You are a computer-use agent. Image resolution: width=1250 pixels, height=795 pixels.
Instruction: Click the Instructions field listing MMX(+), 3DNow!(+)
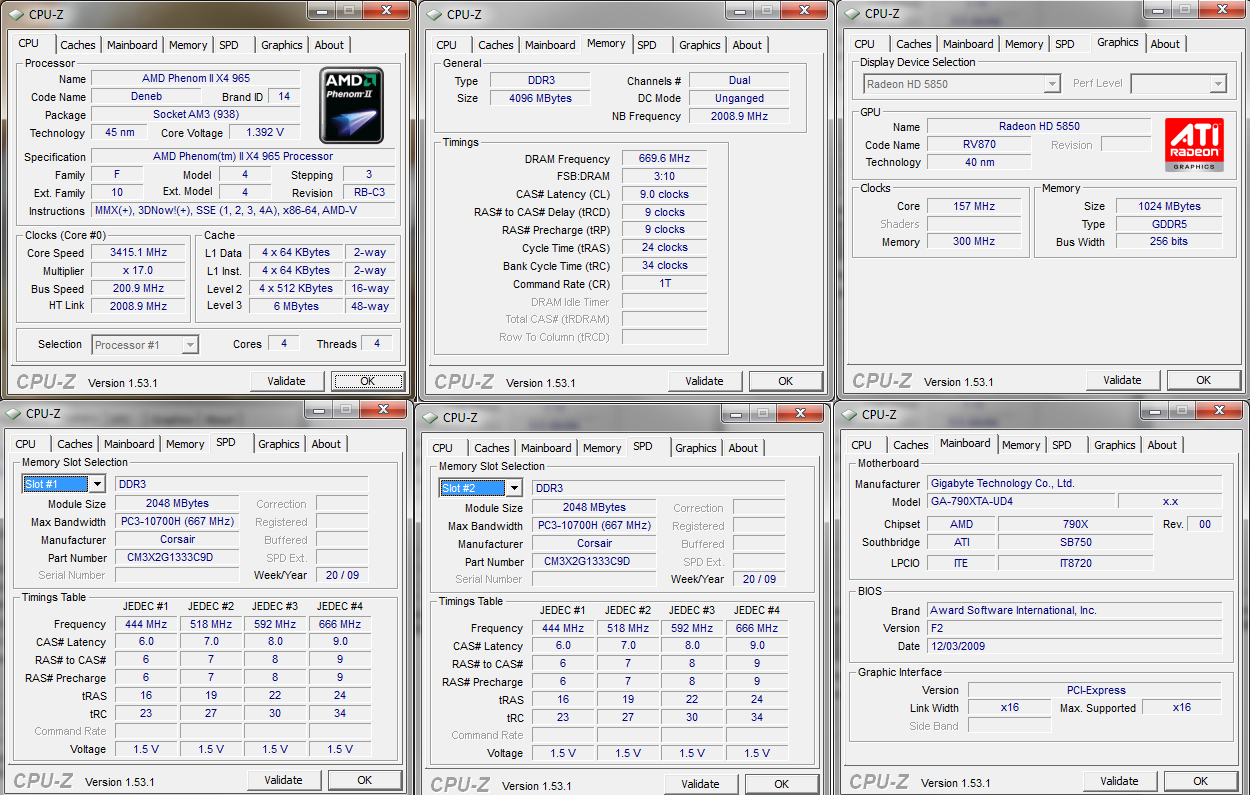[x=243, y=211]
